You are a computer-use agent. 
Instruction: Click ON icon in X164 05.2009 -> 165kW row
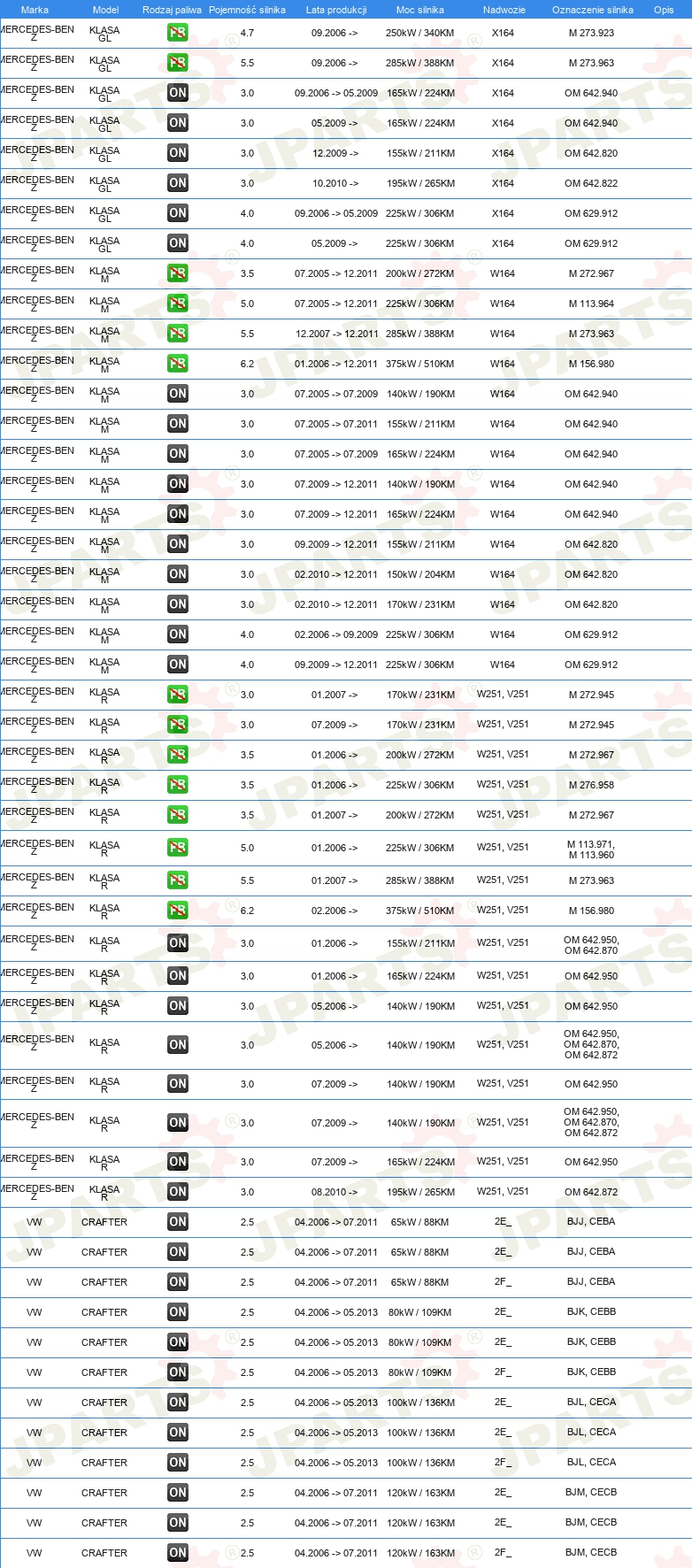coord(178,123)
